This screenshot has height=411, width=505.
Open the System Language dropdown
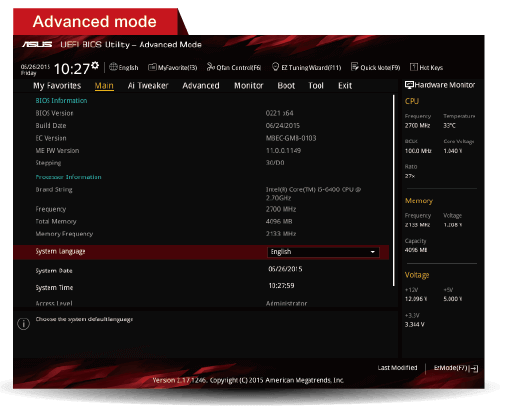click(323, 252)
